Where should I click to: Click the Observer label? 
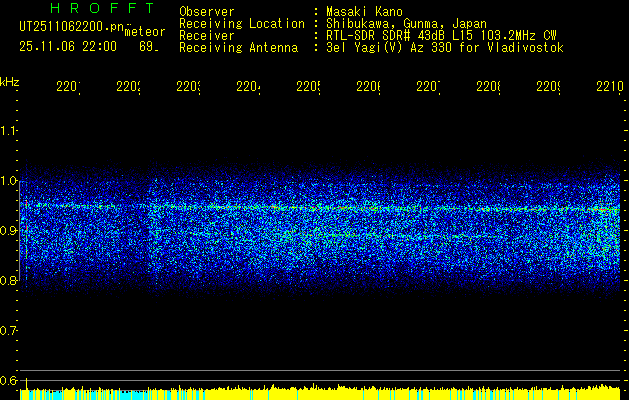pyautogui.click(x=207, y=11)
